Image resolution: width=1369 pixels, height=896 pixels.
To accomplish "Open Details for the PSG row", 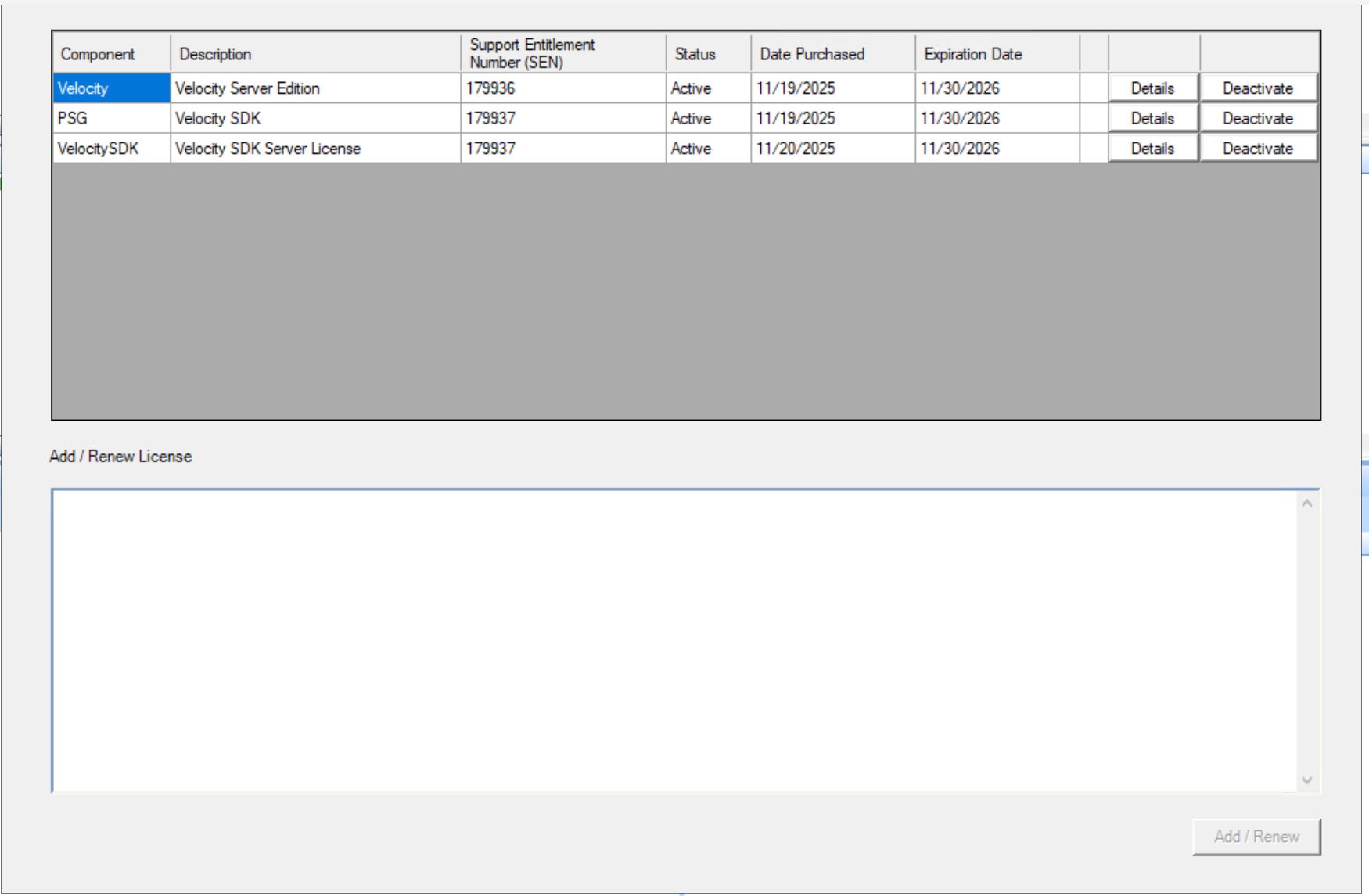I will coord(1153,118).
